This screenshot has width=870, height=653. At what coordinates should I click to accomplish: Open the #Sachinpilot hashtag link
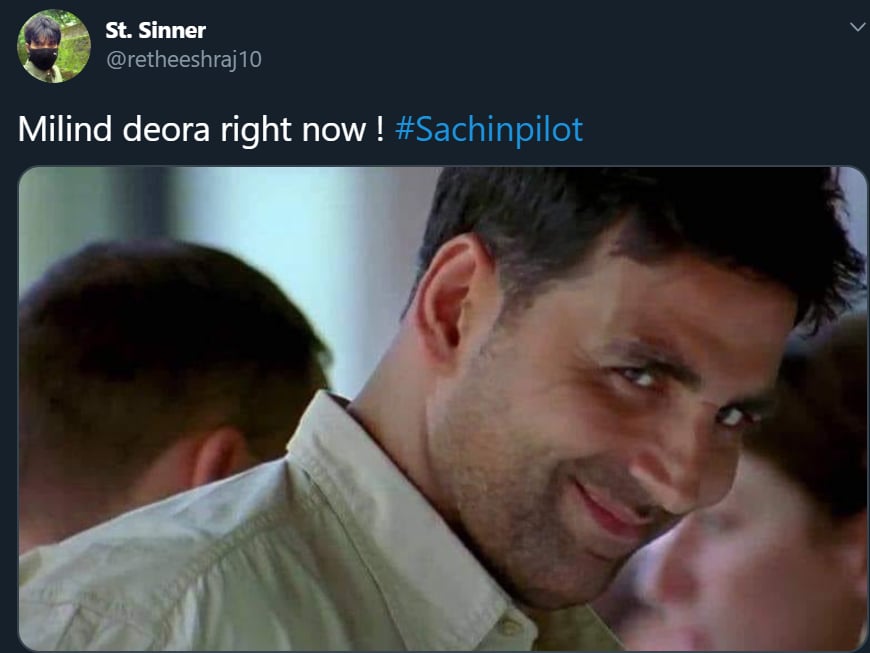(x=489, y=130)
